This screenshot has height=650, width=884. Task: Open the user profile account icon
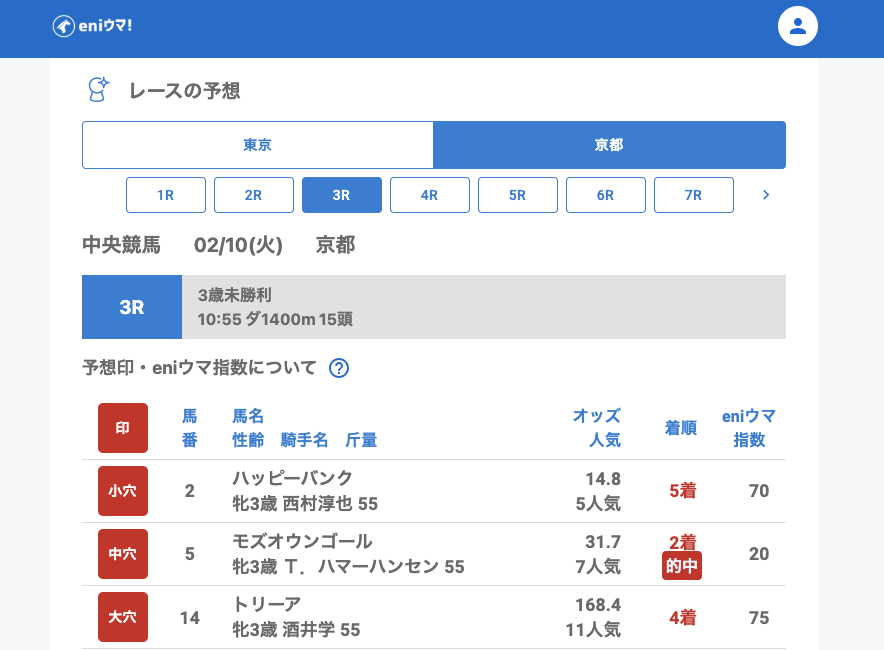pyautogui.click(x=797, y=26)
